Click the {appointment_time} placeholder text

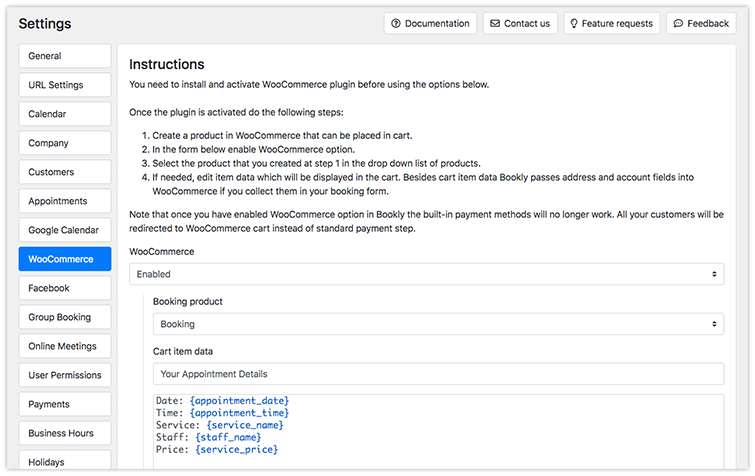(x=239, y=413)
